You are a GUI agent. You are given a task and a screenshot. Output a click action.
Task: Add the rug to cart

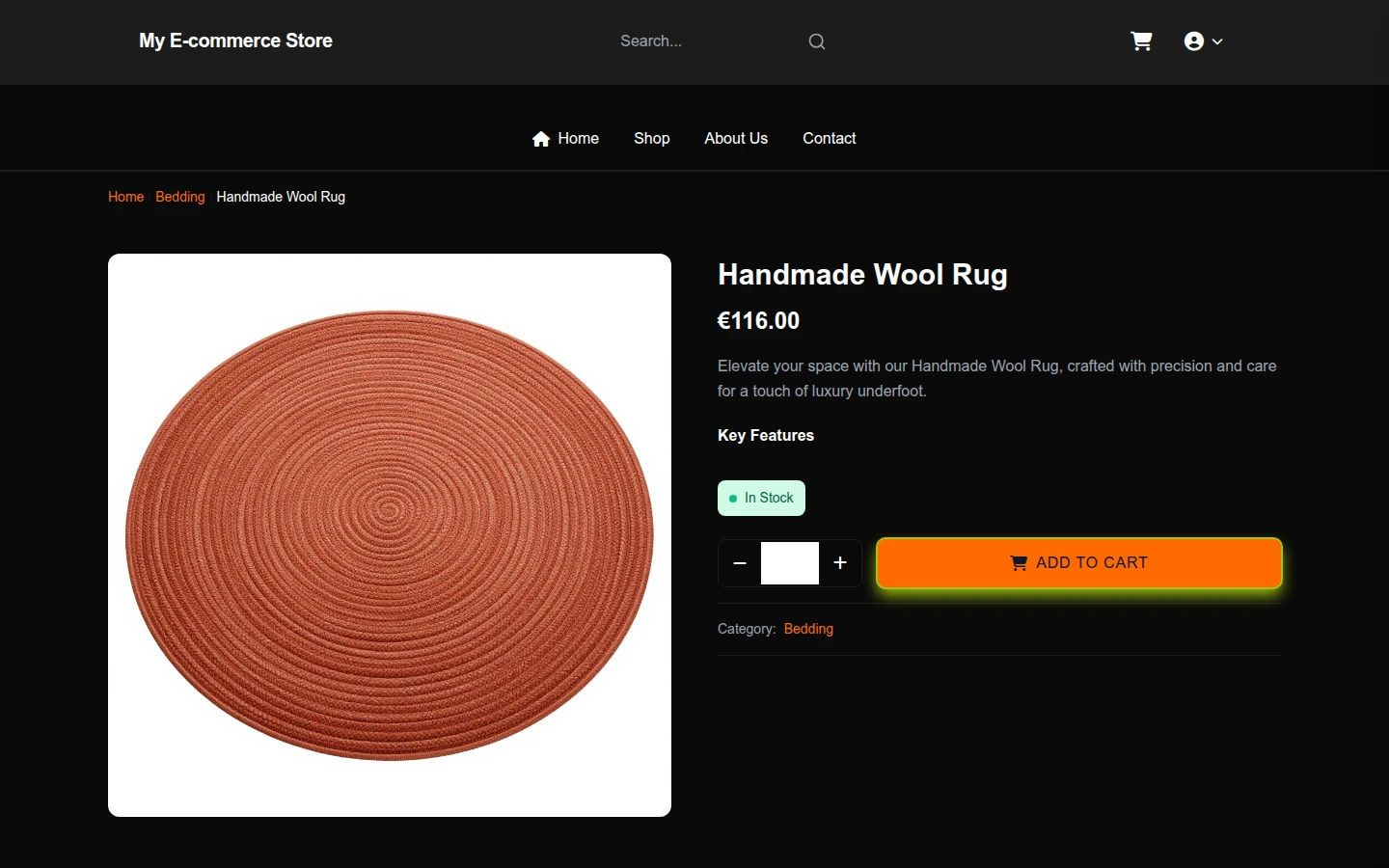pos(1079,563)
